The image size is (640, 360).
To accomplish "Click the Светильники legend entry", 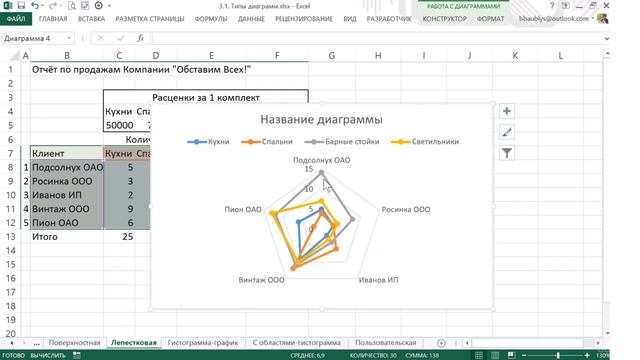I will 425,142.
